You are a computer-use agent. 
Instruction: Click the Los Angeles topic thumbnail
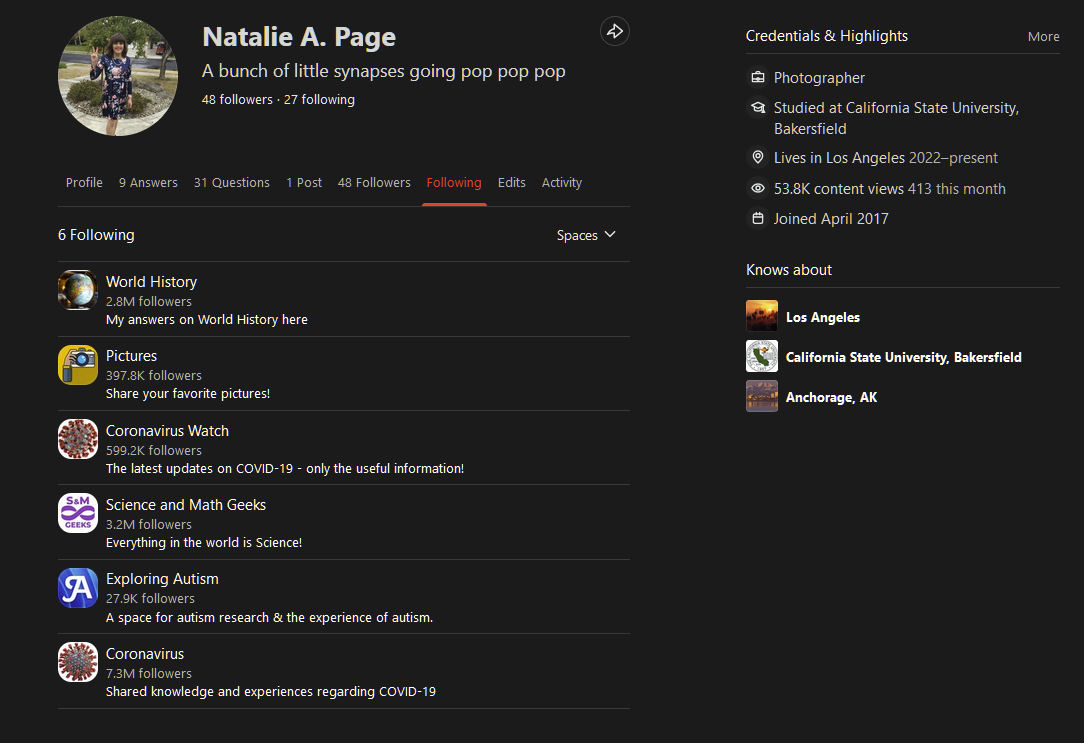(762, 316)
